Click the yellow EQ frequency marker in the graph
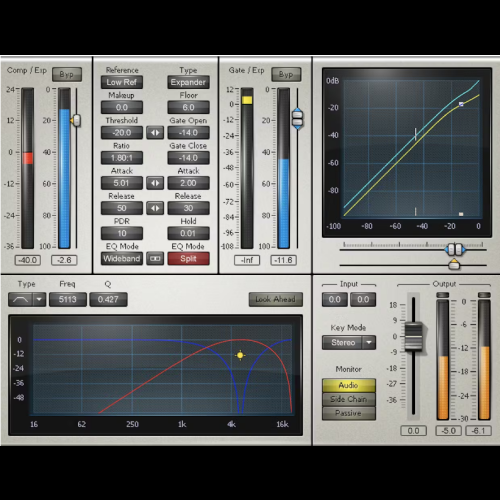Viewport: 500px width, 500px height. pos(240,355)
